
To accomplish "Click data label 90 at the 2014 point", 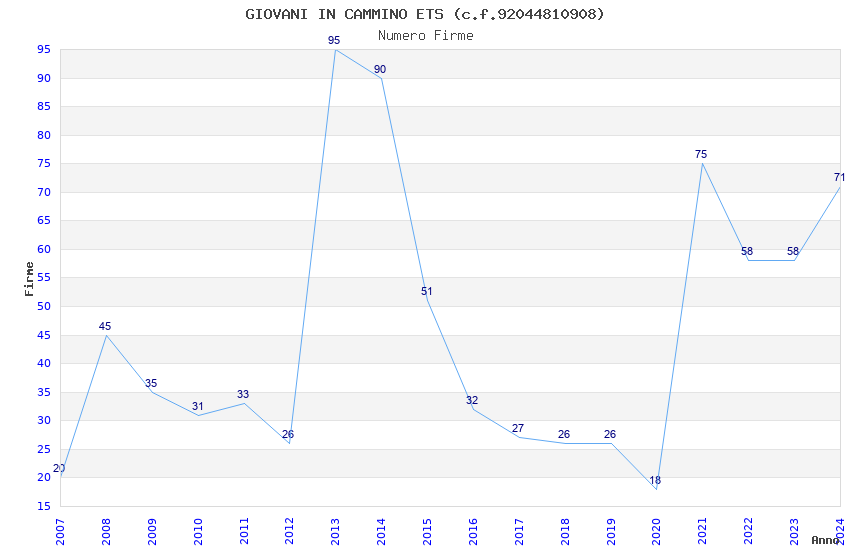I will [x=380, y=69].
